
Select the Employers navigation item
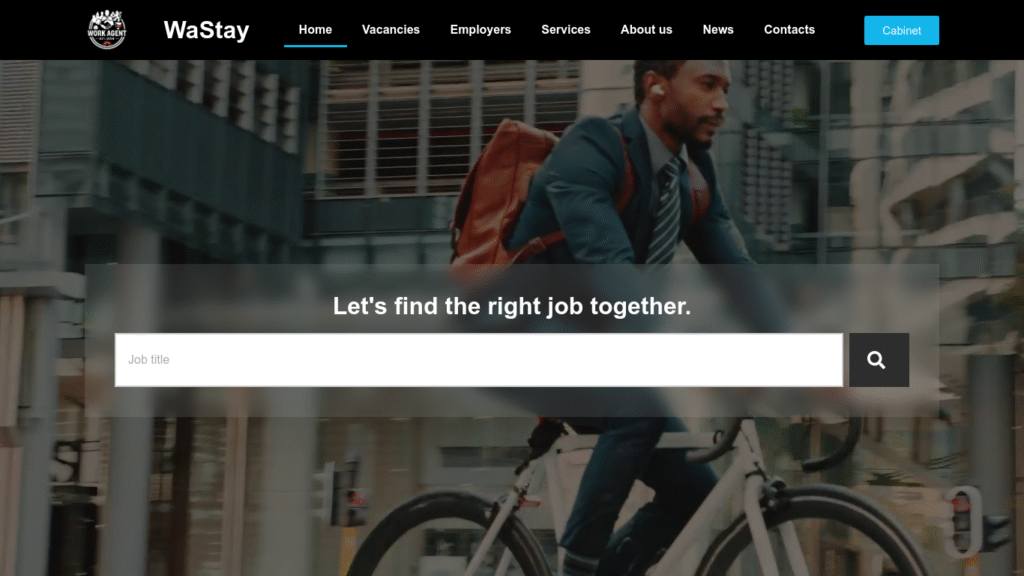[x=480, y=29]
